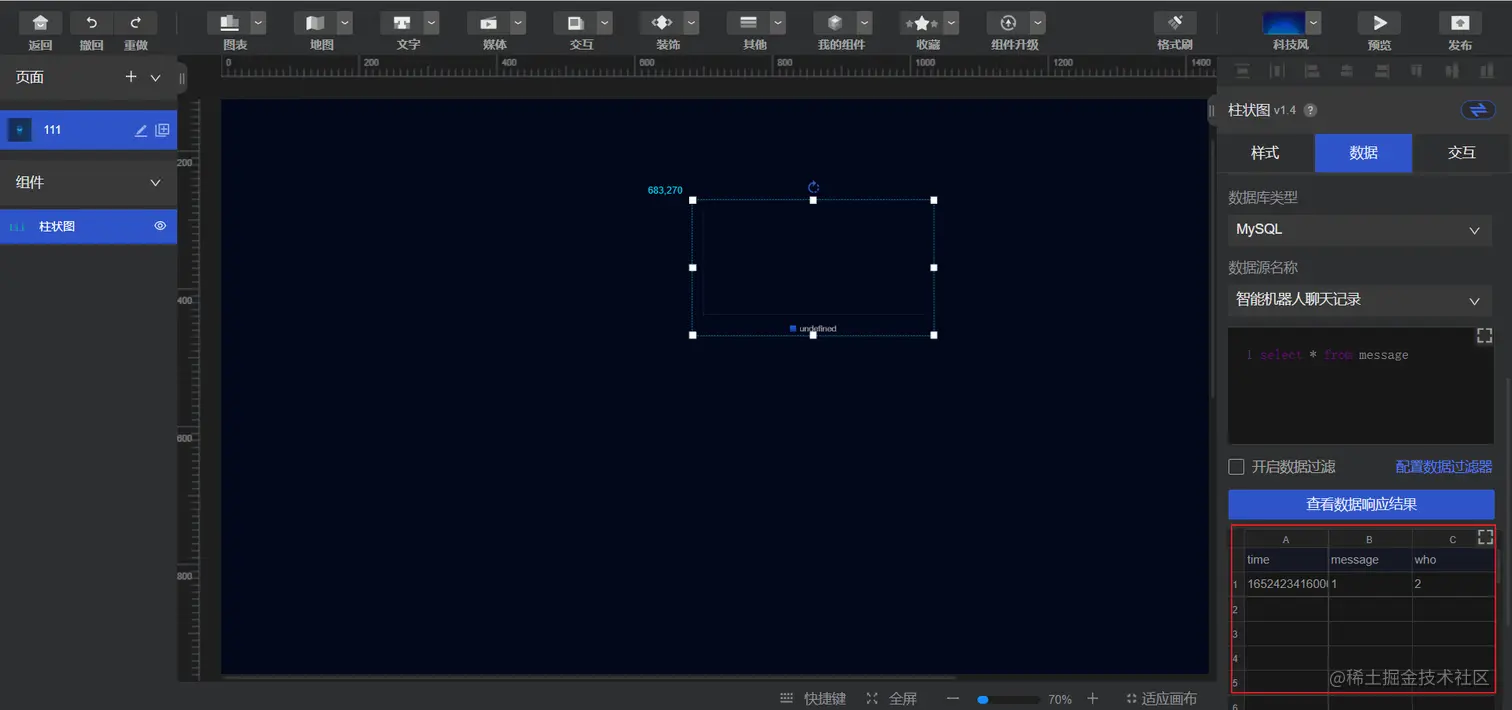This screenshot has width=1512, height=710.
Task: Enable the 开启数据过滤 checkbox
Action: click(1236, 467)
